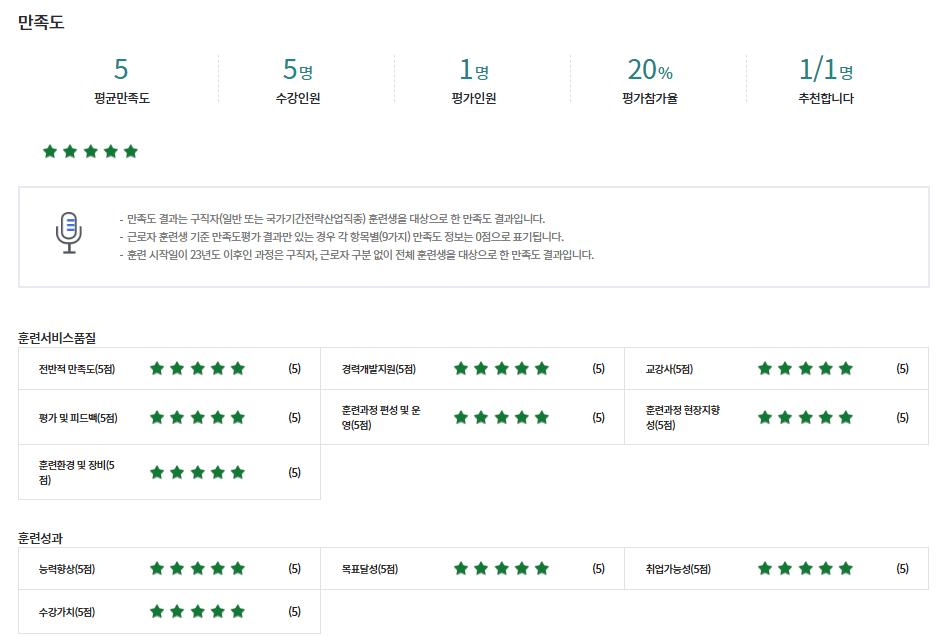Click the first star in 취업가능성 row
The width and height of the screenshot is (942, 643).
click(x=765, y=569)
